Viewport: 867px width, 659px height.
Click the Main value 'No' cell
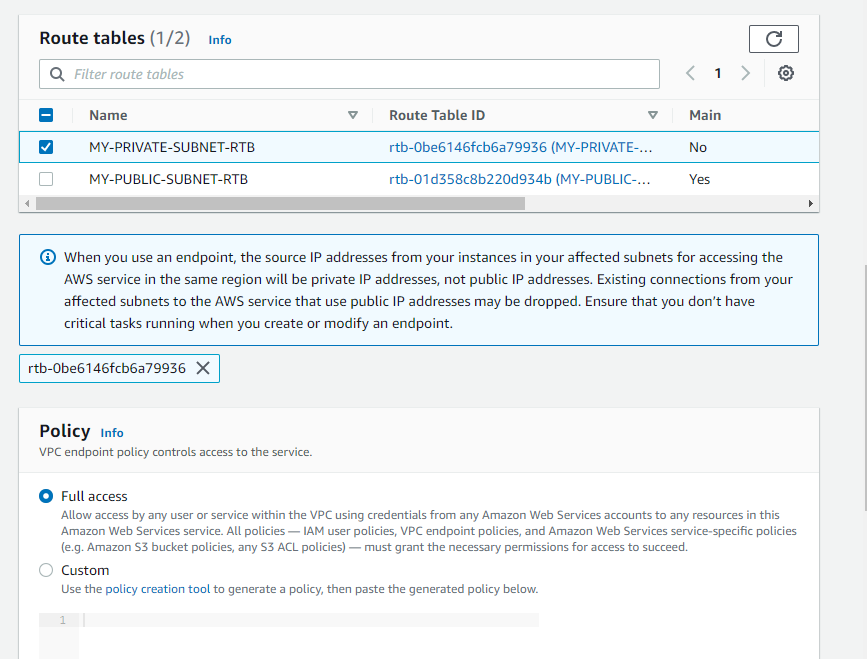pyautogui.click(x=698, y=147)
